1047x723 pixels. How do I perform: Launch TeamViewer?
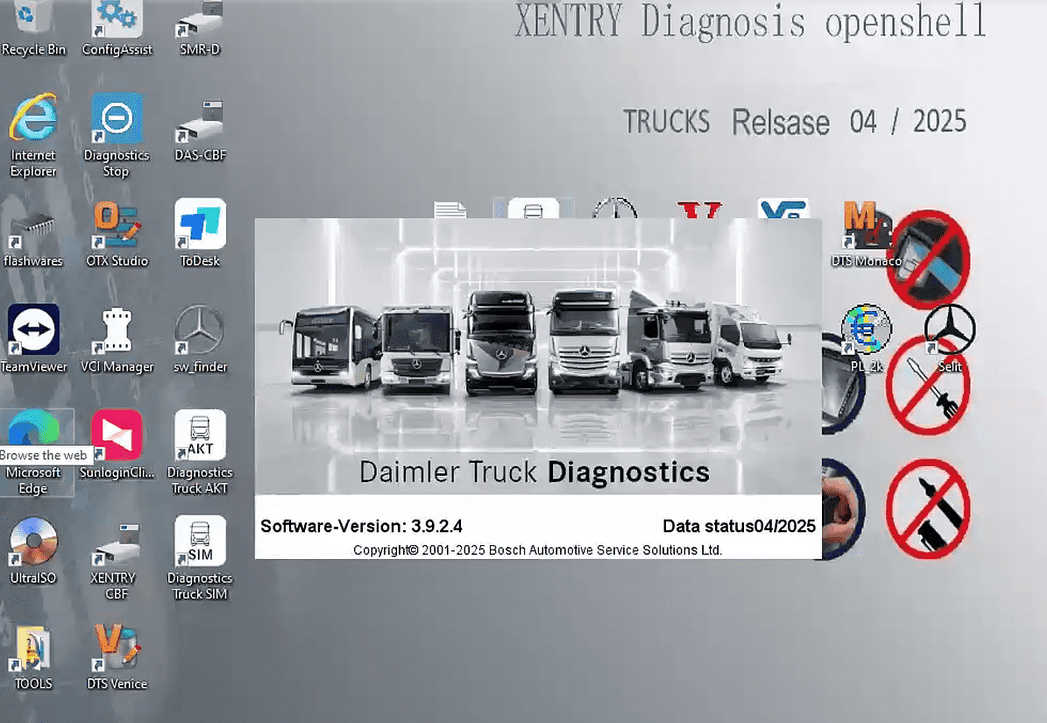coord(34,330)
